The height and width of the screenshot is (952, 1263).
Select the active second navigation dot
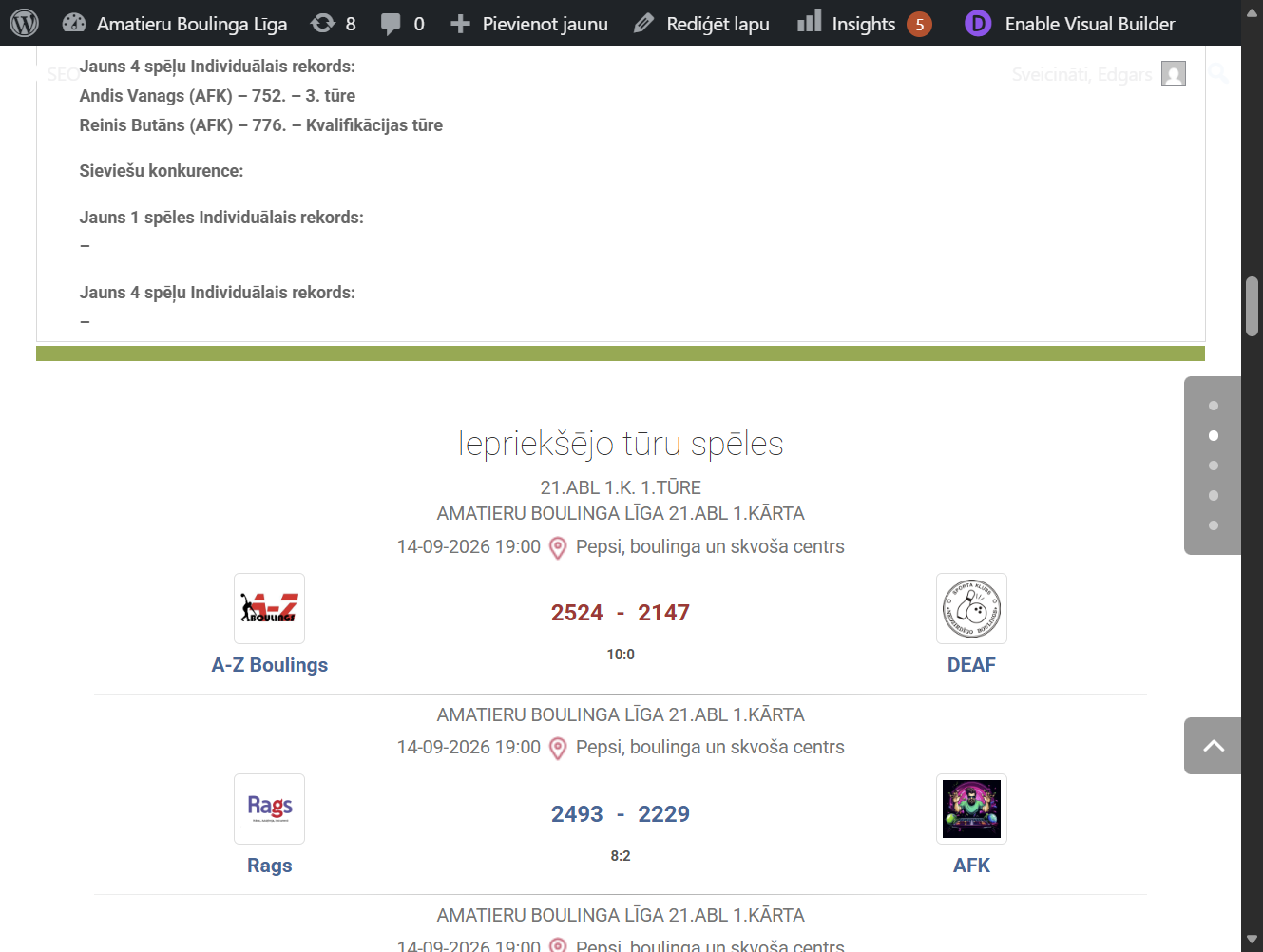pyautogui.click(x=1214, y=436)
